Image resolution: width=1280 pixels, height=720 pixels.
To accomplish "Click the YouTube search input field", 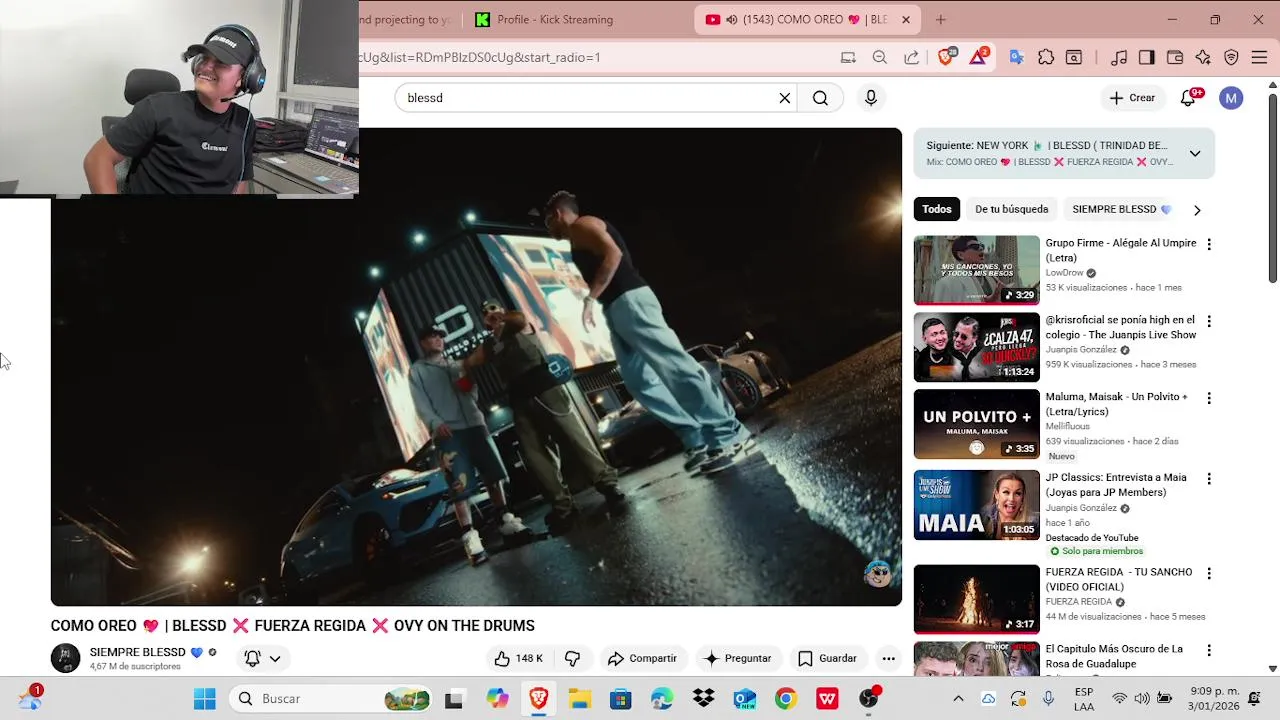I will coord(590,98).
